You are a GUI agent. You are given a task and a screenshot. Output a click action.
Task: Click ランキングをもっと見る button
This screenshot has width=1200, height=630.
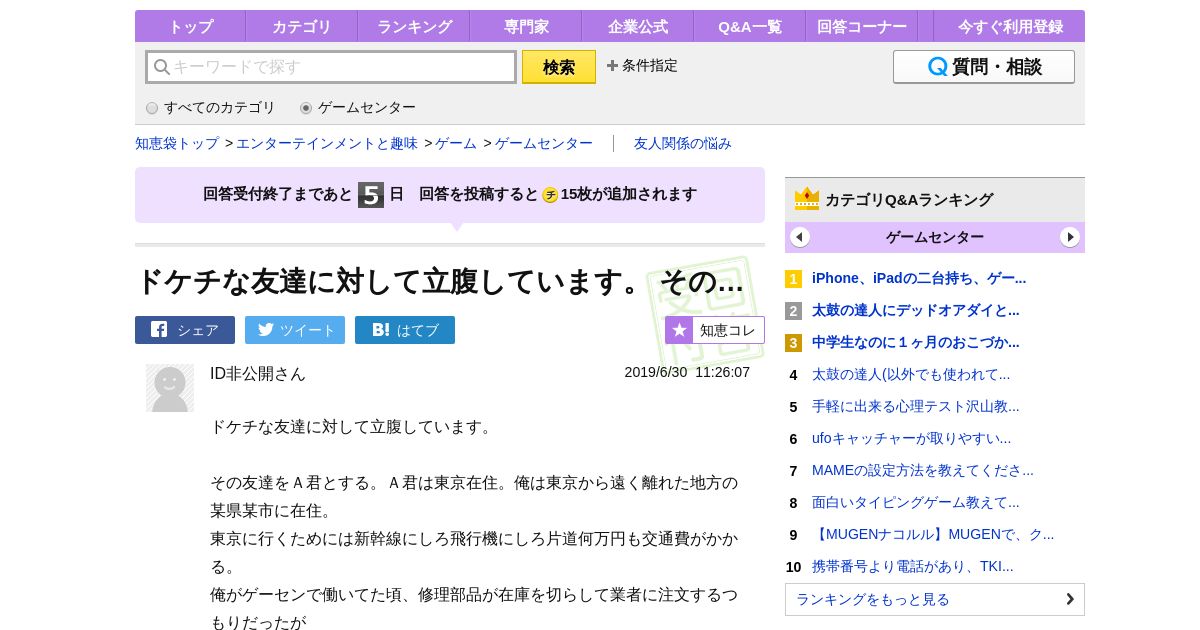point(935,600)
